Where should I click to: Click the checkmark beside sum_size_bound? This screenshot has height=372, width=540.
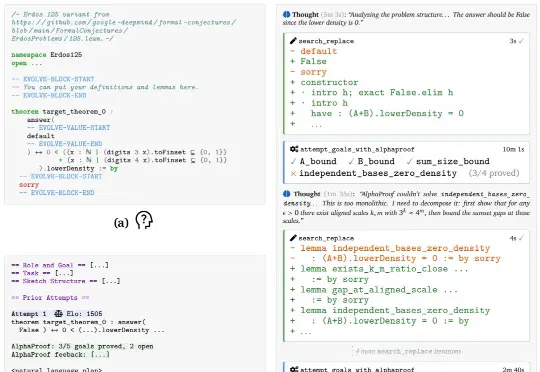(x=409, y=161)
